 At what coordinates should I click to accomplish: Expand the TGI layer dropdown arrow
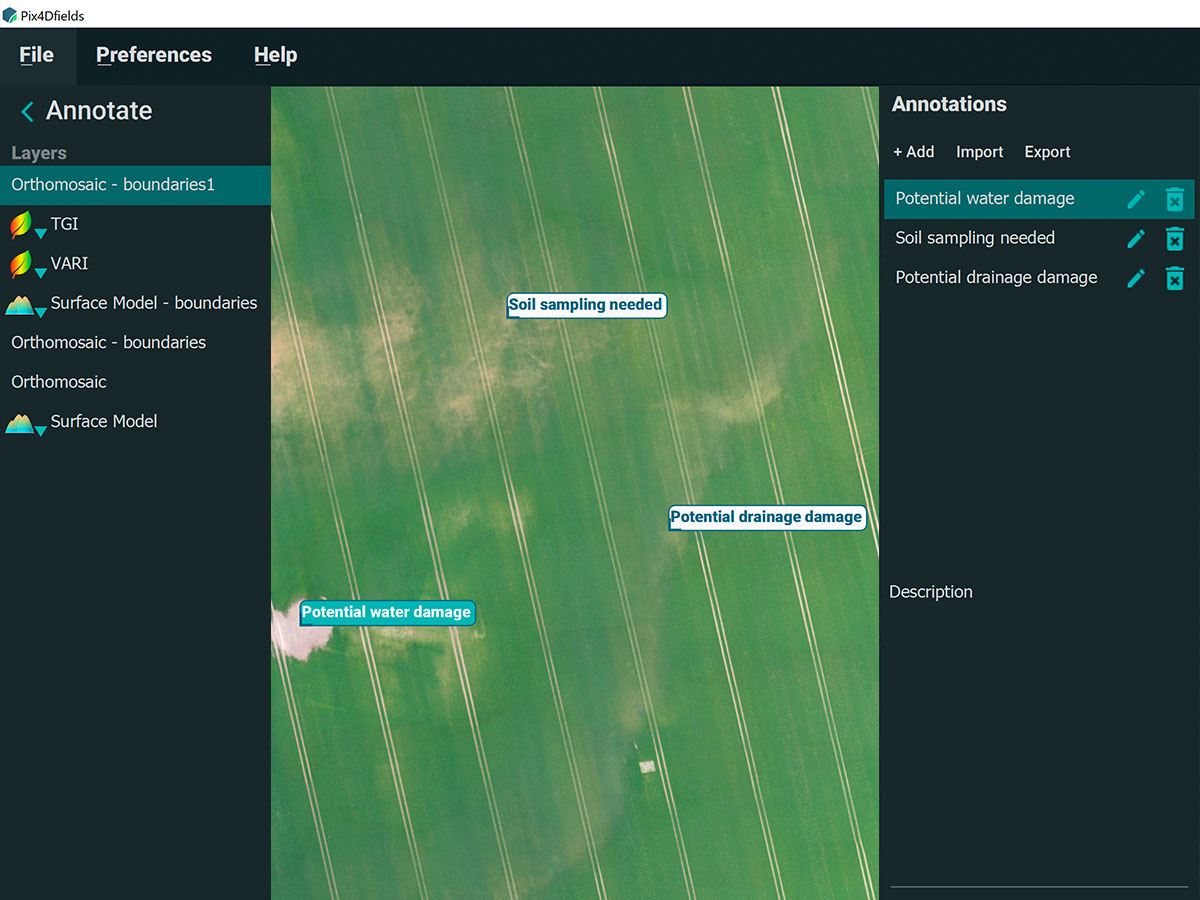tap(40, 234)
